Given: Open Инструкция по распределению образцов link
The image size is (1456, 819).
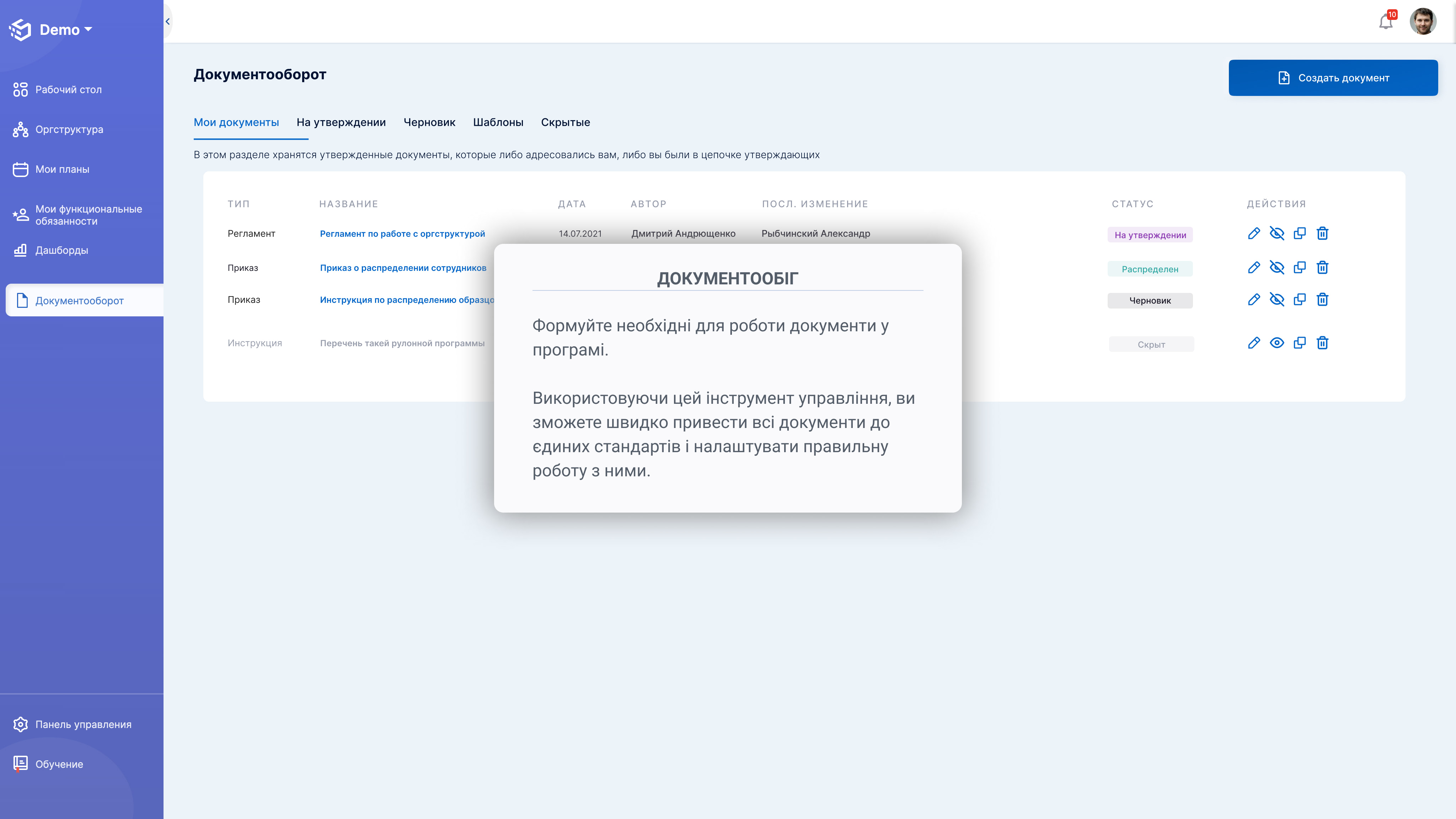Looking at the screenshot, I should pos(407,300).
